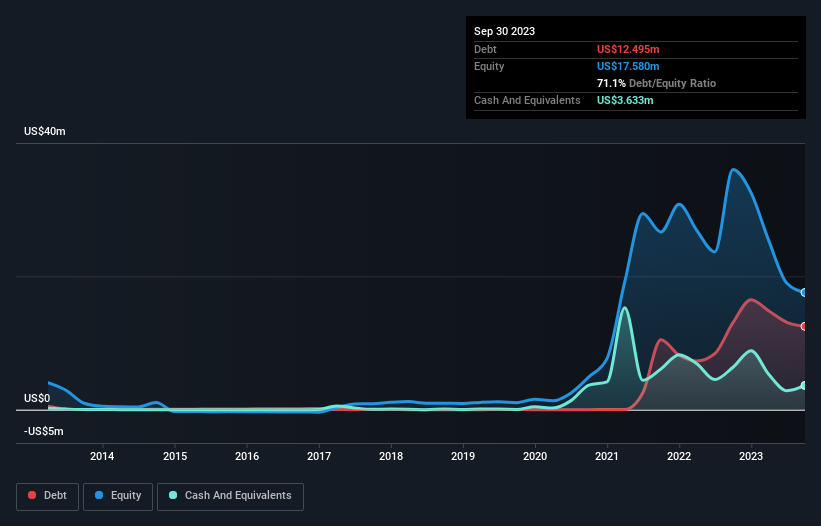The width and height of the screenshot is (821, 526).
Task: Click the 2019 x-axis label
Action: click(463, 456)
